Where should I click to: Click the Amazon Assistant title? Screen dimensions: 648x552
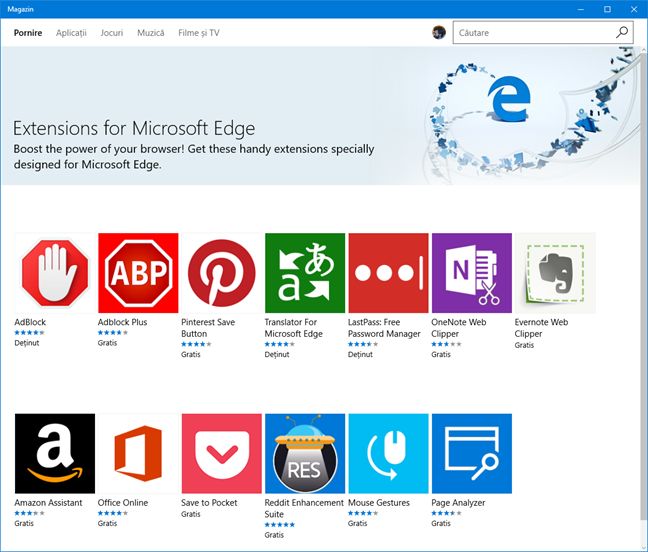pyautogui.click(x=48, y=503)
